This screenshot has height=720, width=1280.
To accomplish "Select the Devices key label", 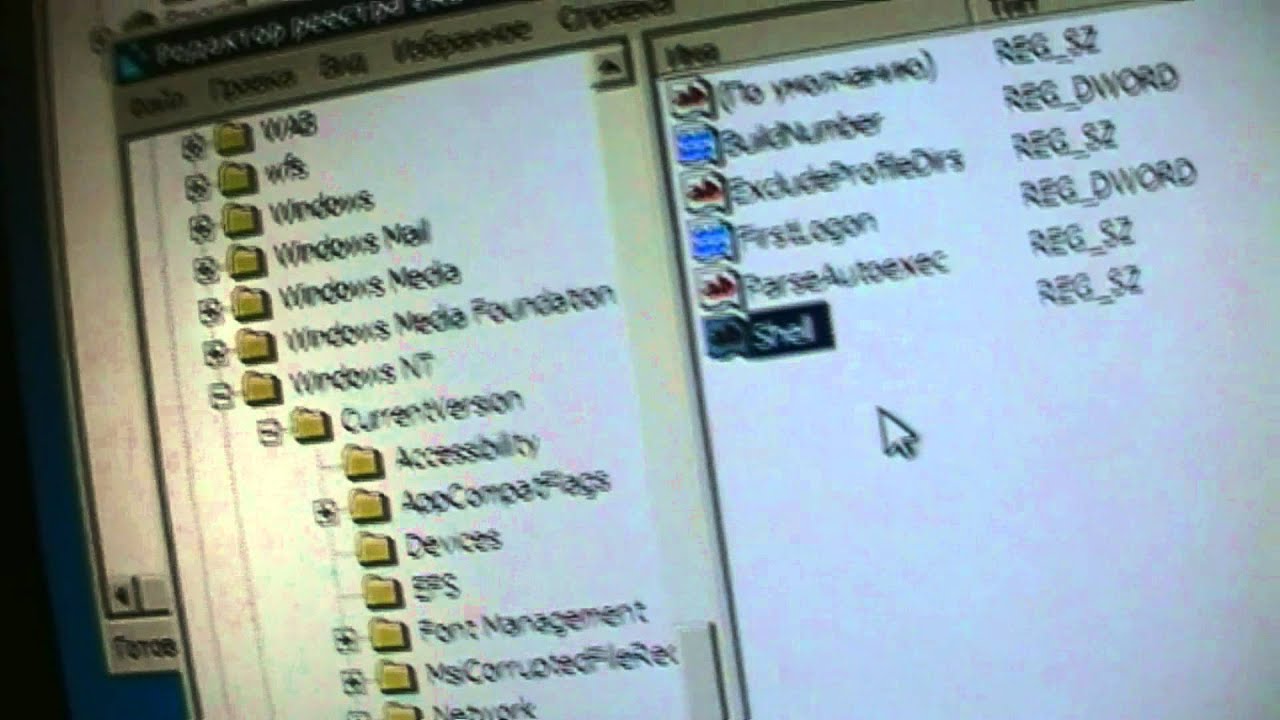I will (x=453, y=541).
